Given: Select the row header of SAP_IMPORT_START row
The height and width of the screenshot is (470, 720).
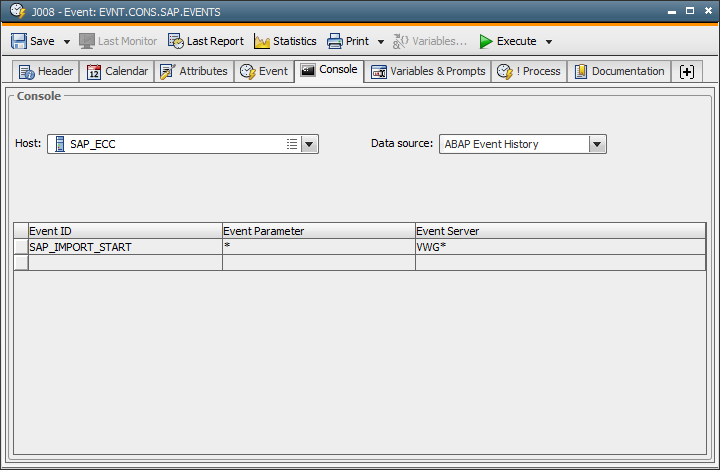Looking at the screenshot, I should 21,247.
